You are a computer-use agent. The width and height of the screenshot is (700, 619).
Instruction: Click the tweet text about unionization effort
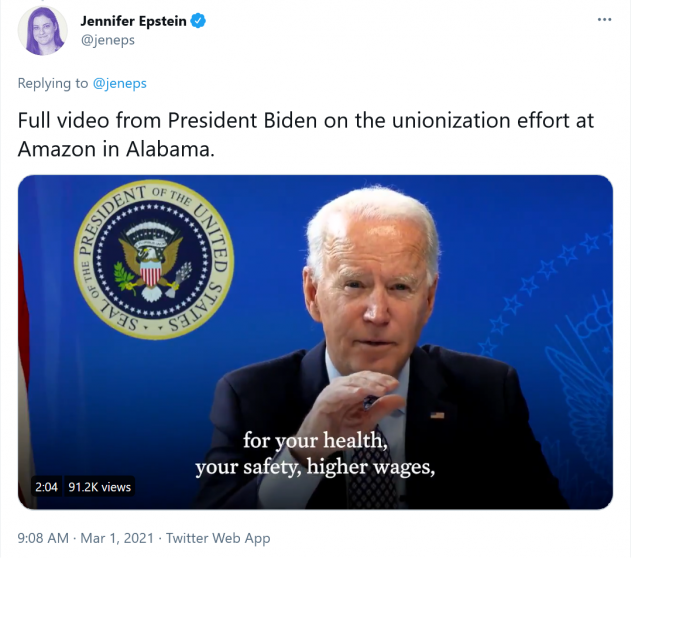click(x=305, y=133)
